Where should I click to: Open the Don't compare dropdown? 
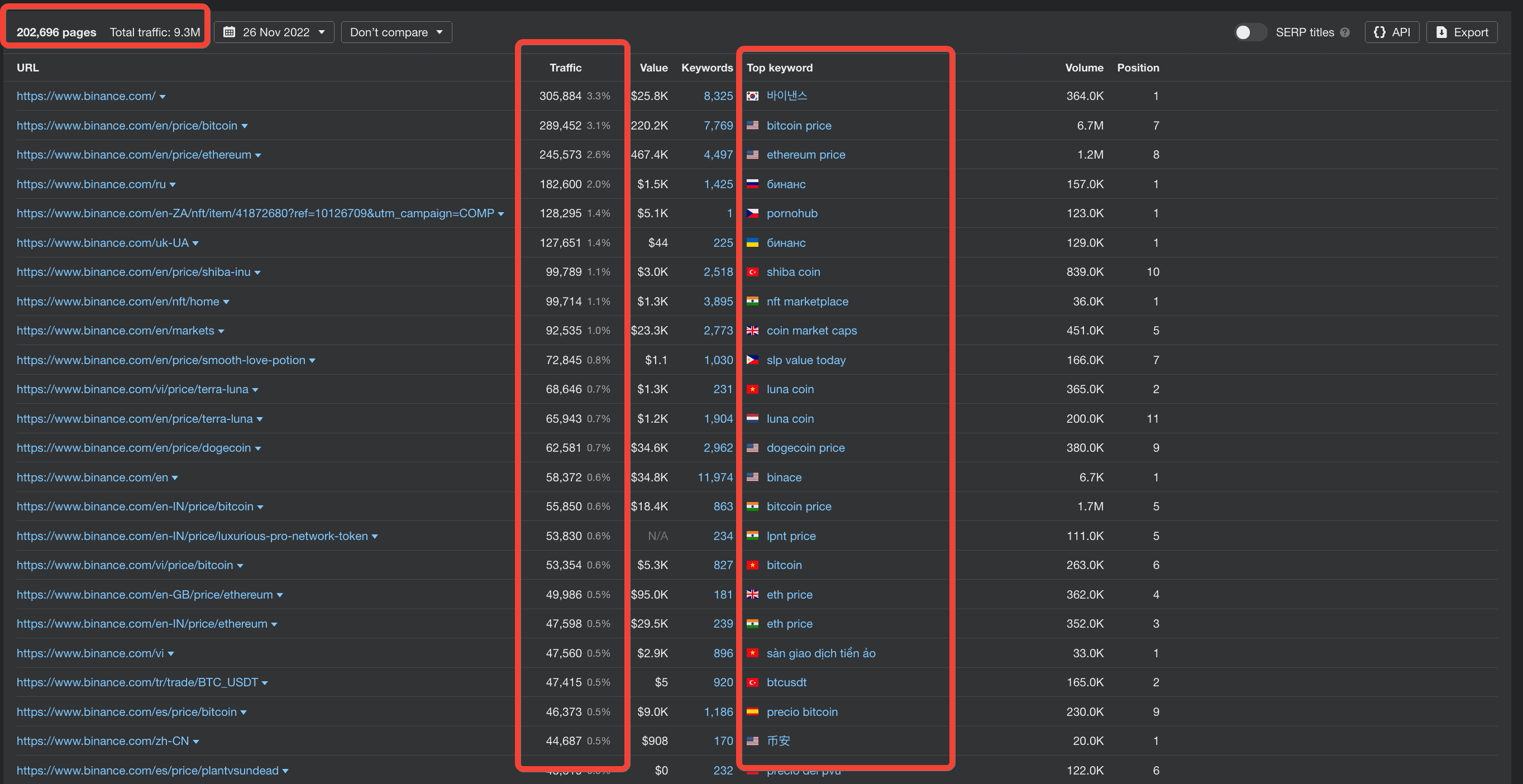click(x=396, y=32)
